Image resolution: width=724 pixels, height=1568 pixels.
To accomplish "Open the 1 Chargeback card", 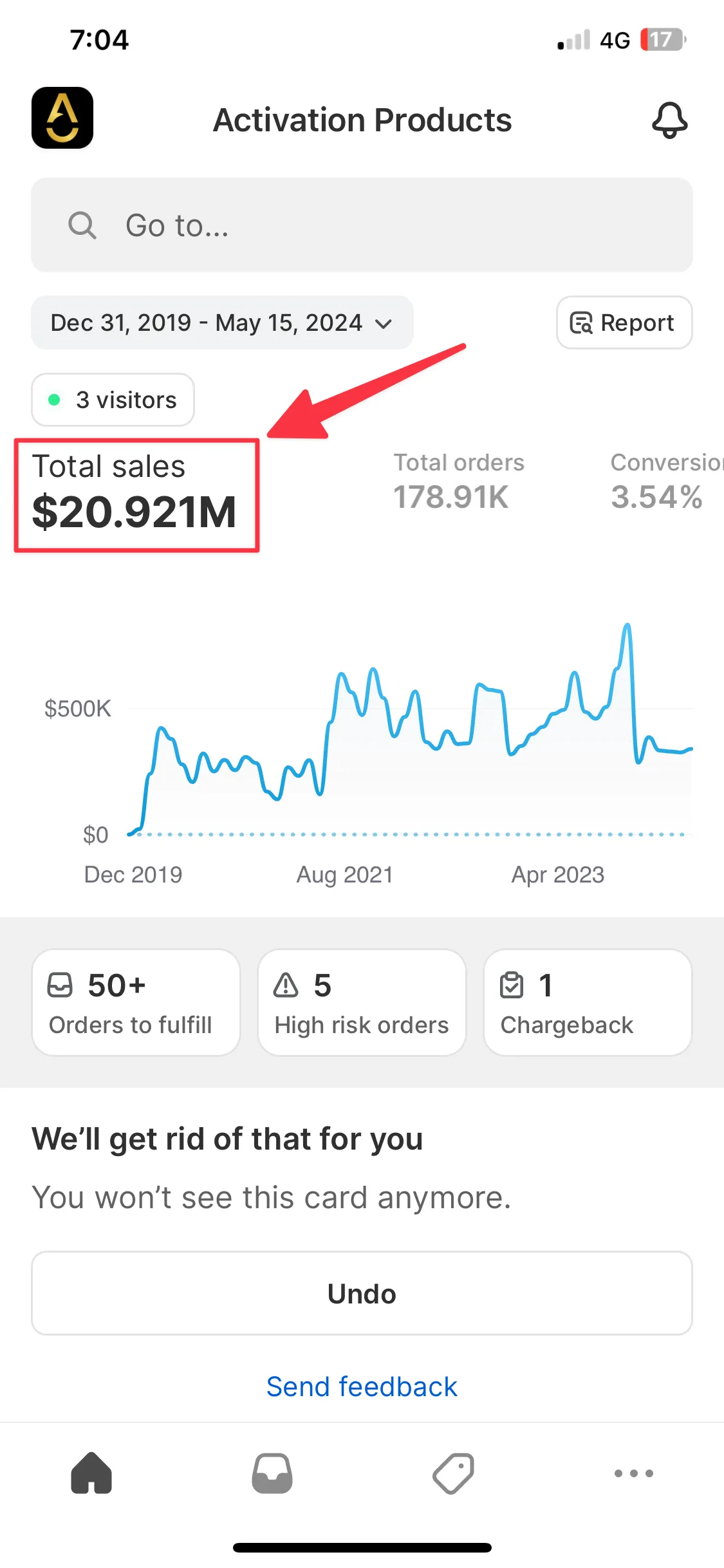I will [x=588, y=1002].
